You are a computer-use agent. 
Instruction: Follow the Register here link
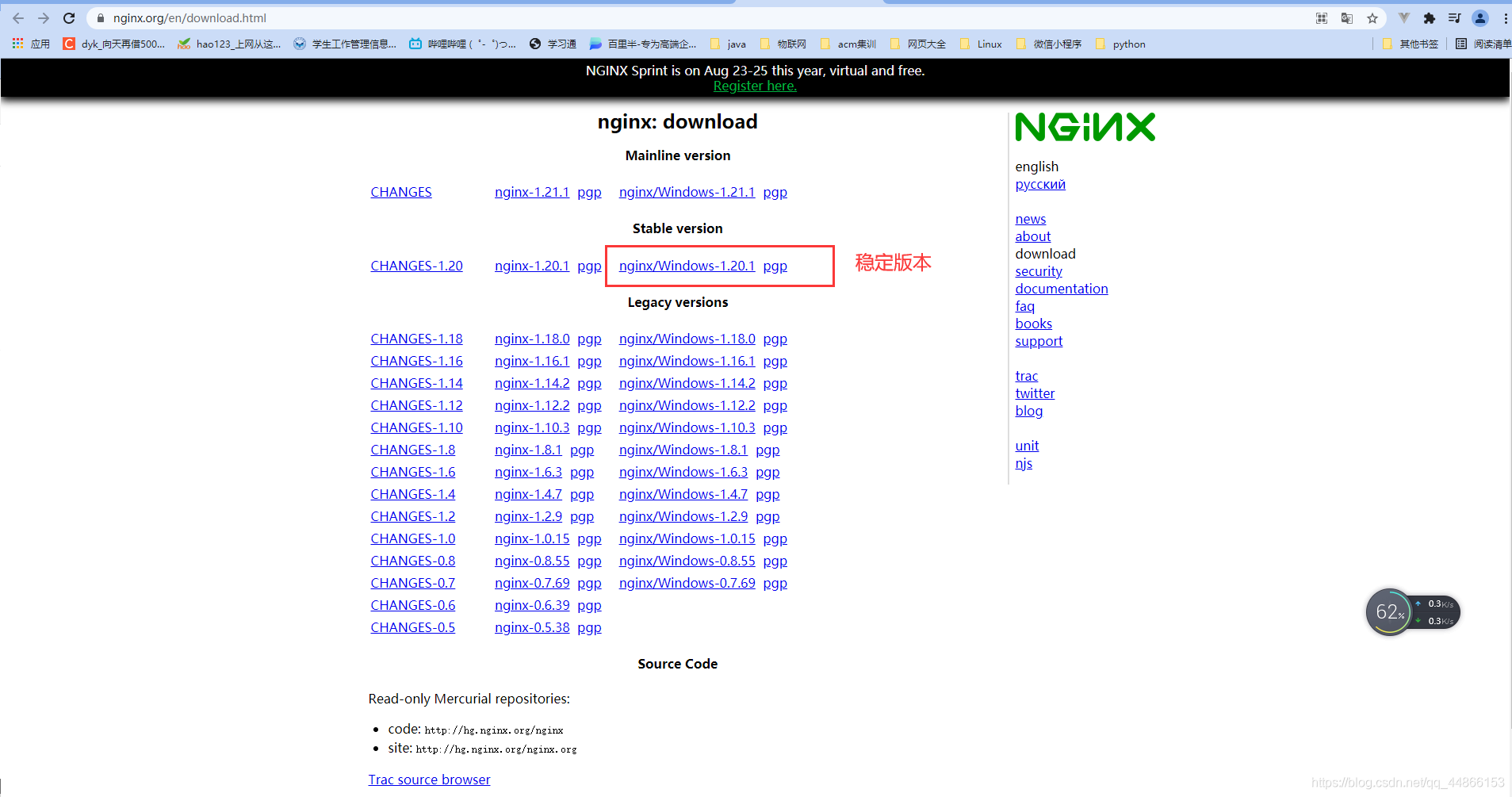point(755,86)
